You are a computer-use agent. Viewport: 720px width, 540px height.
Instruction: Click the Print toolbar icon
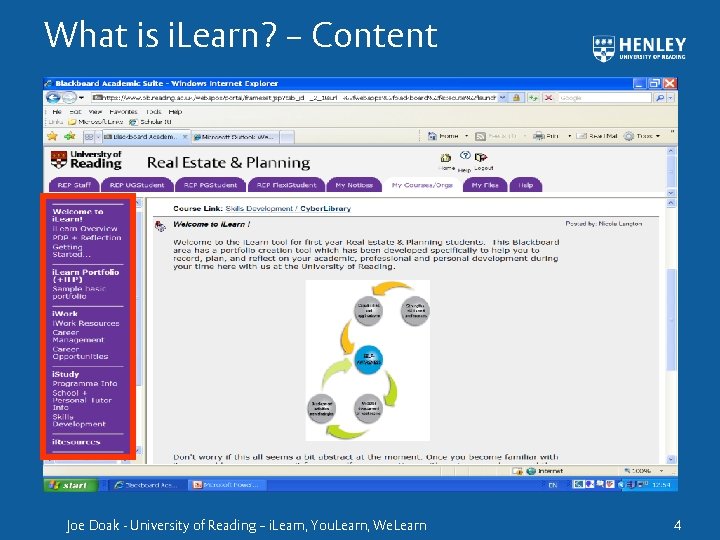pyautogui.click(x=538, y=136)
